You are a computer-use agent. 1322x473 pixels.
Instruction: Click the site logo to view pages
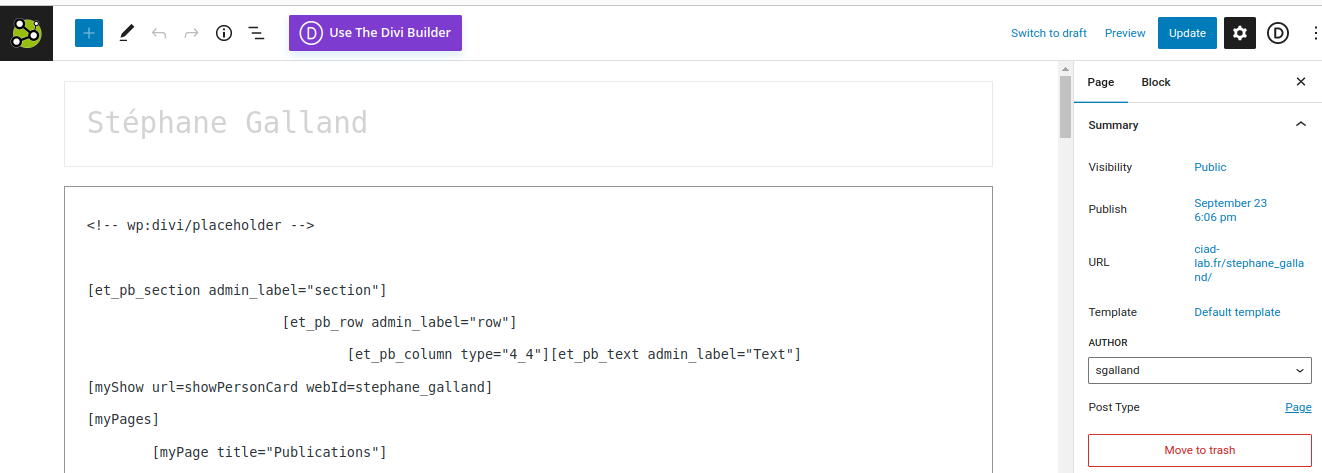coord(26,33)
